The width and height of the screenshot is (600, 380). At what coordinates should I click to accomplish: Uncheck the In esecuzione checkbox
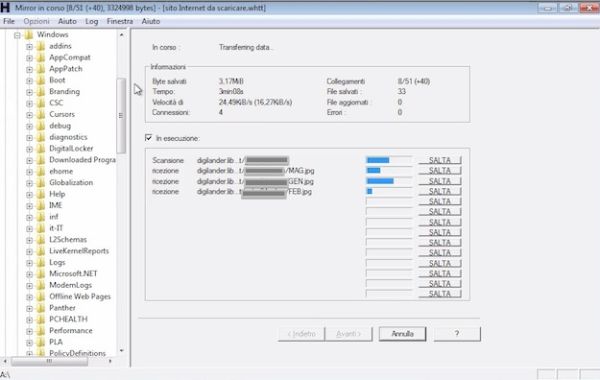click(148, 138)
